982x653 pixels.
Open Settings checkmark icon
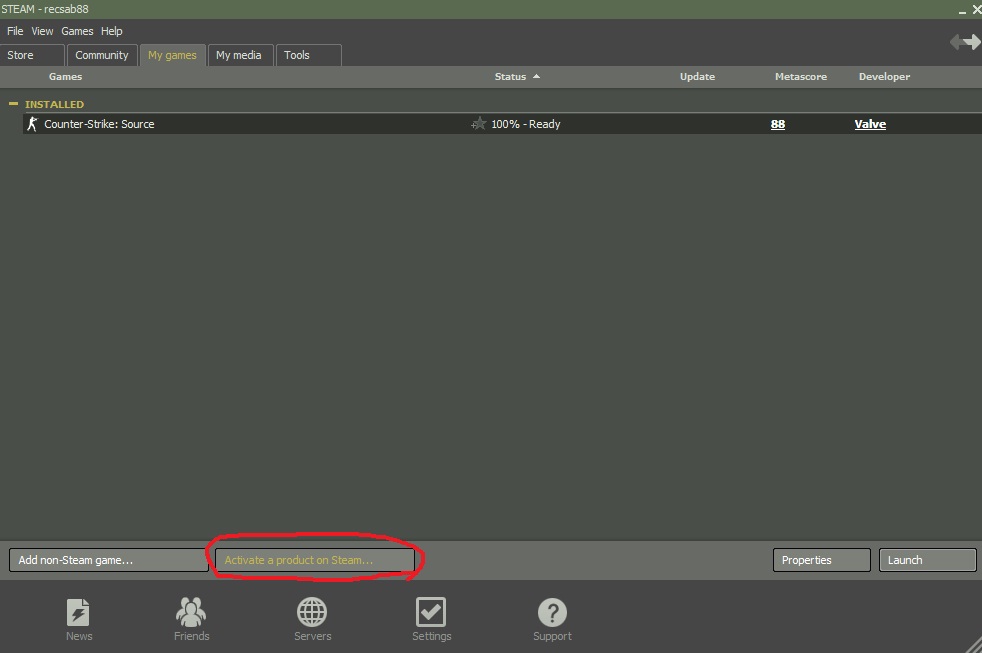[x=431, y=612]
